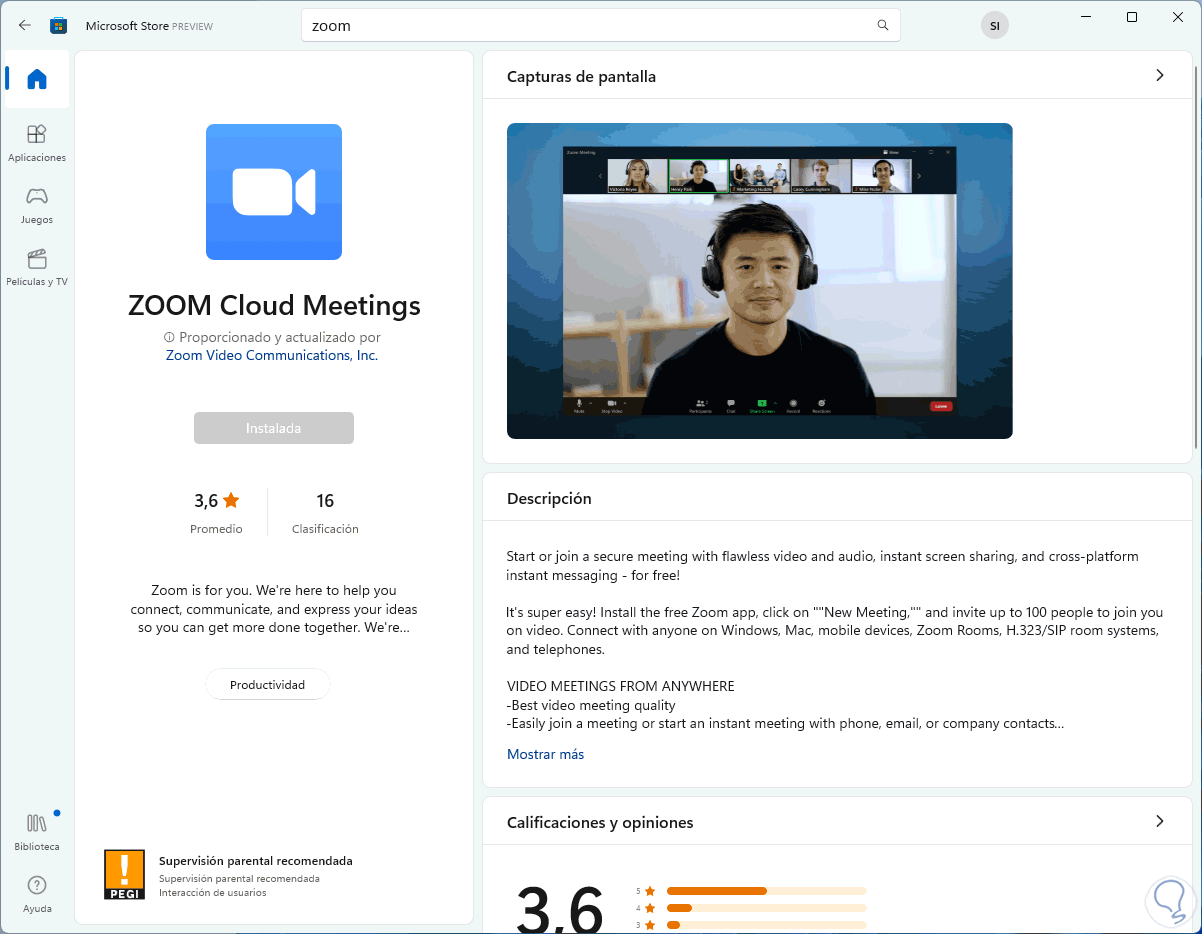Viewport: 1202px width, 934px height.
Task: Click the search box containing zoom
Action: coord(601,26)
